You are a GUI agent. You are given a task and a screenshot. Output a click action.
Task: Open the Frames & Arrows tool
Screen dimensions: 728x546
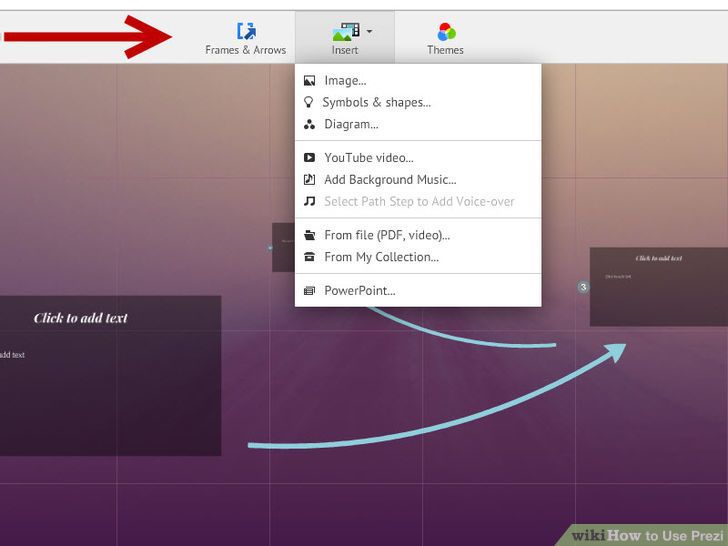tap(246, 39)
